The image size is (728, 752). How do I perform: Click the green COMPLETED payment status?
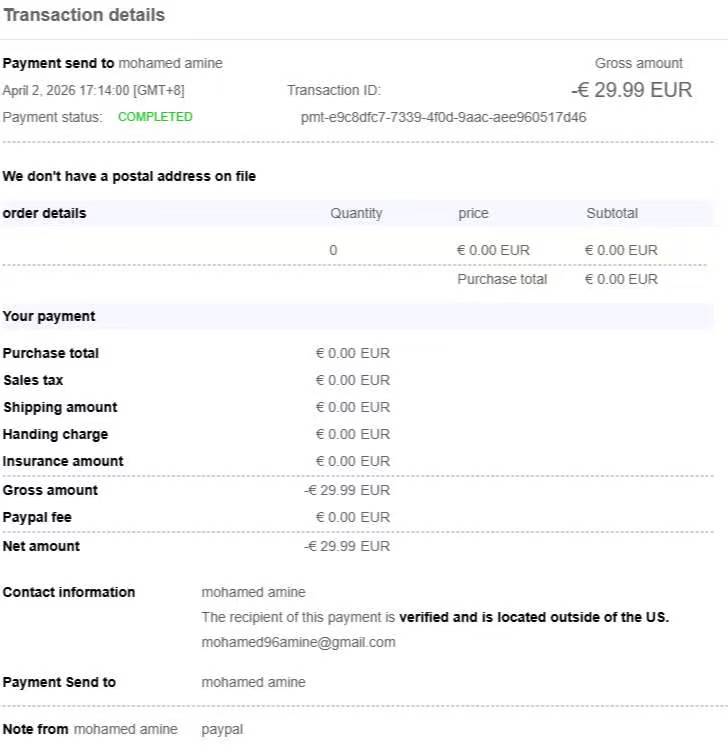tap(155, 117)
